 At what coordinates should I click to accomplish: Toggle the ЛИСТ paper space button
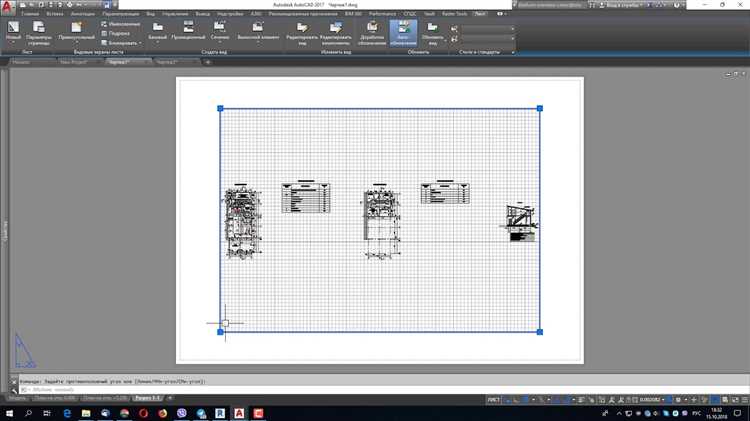click(x=494, y=399)
